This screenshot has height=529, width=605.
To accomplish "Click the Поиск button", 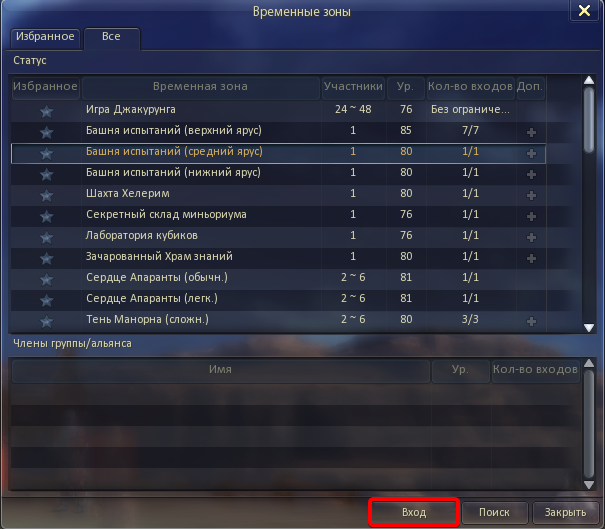I will [494, 512].
